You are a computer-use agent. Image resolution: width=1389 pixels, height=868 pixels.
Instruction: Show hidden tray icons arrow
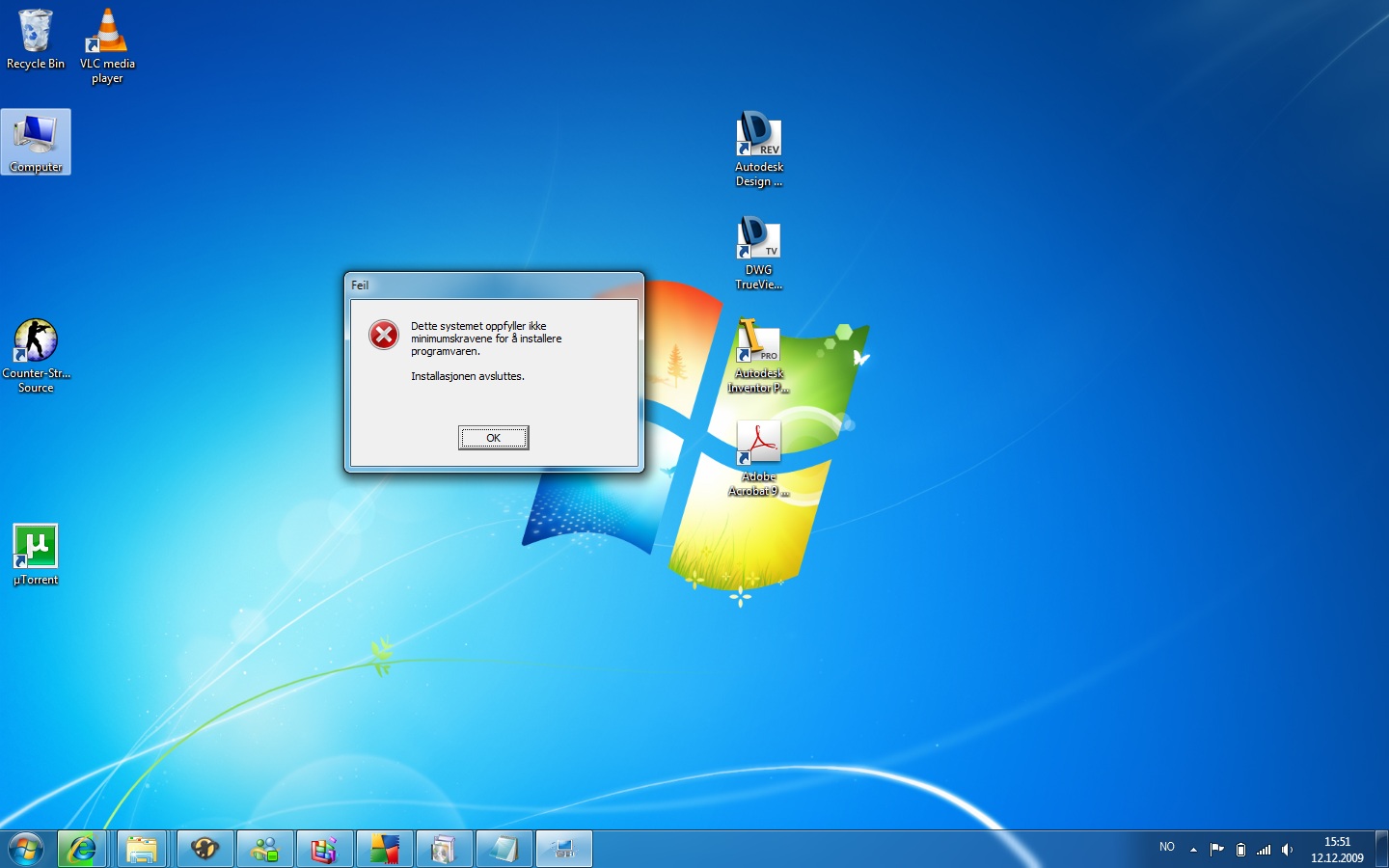point(1193,850)
